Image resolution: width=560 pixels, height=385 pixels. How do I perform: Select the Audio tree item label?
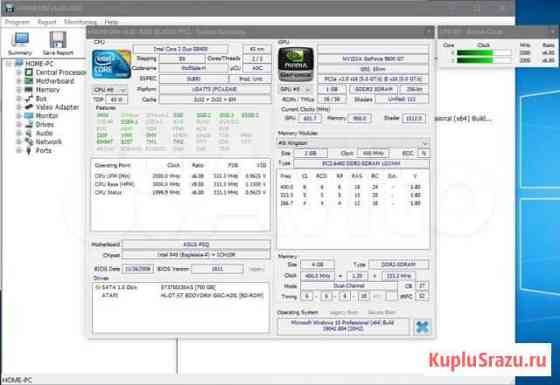(44, 133)
